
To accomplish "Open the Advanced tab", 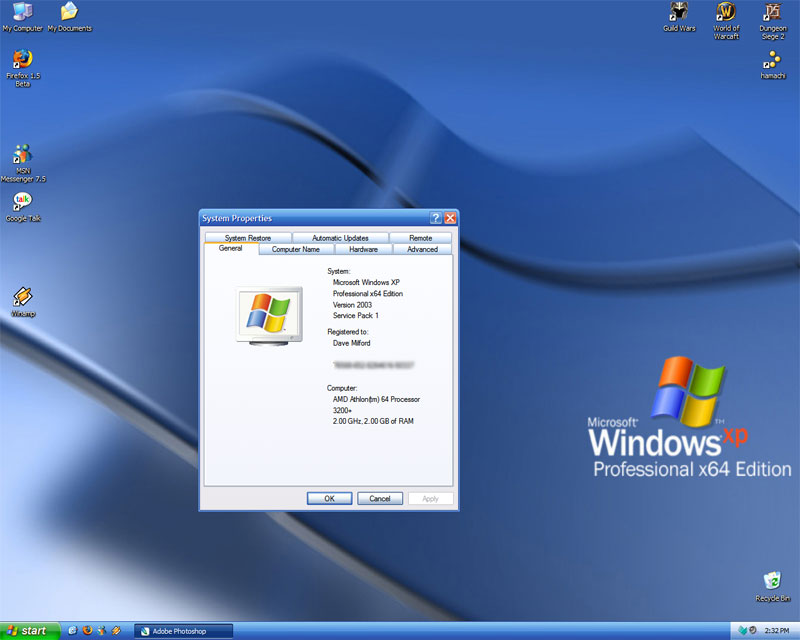I will [422, 249].
